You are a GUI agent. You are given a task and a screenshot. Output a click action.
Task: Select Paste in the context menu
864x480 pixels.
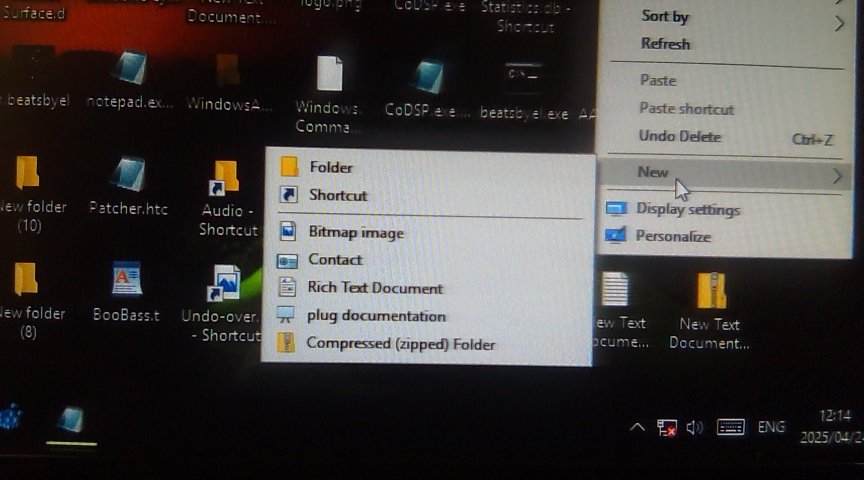tap(658, 80)
